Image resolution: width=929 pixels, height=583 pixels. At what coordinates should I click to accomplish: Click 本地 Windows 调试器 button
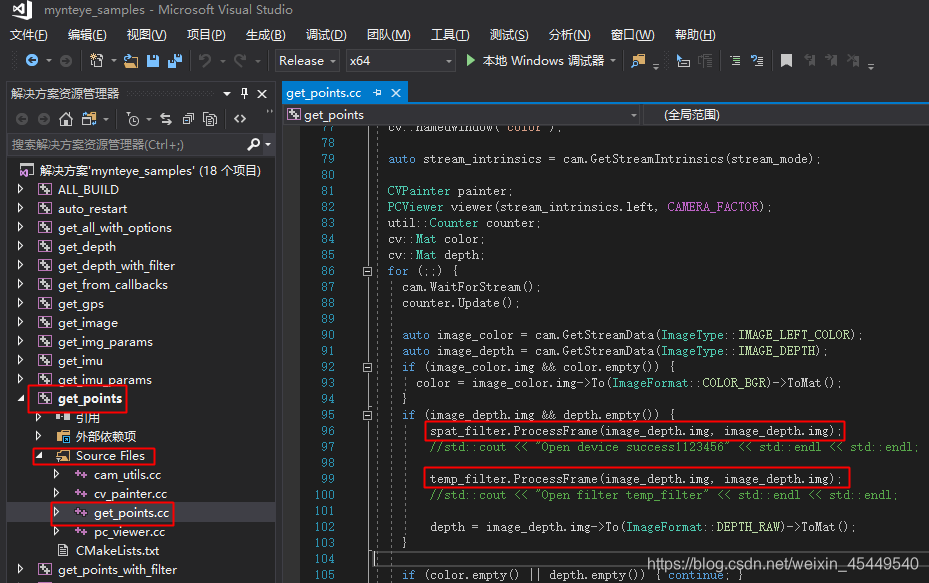(x=543, y=60)
